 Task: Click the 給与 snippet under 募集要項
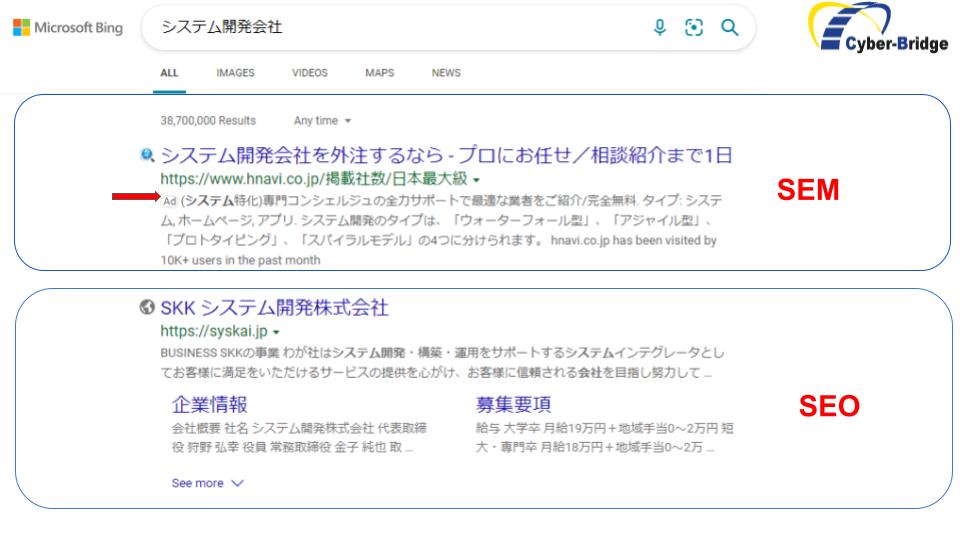coord(604,437)
